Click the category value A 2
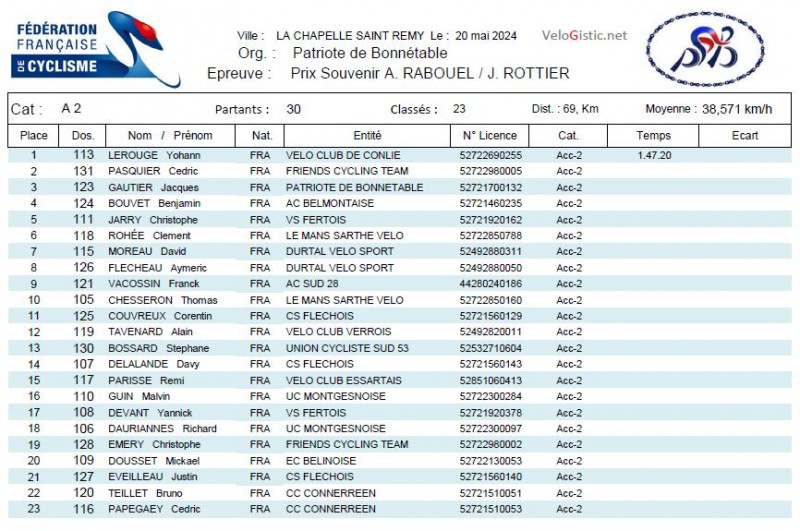This screenshot has width=800, height=531. [71, 108]
